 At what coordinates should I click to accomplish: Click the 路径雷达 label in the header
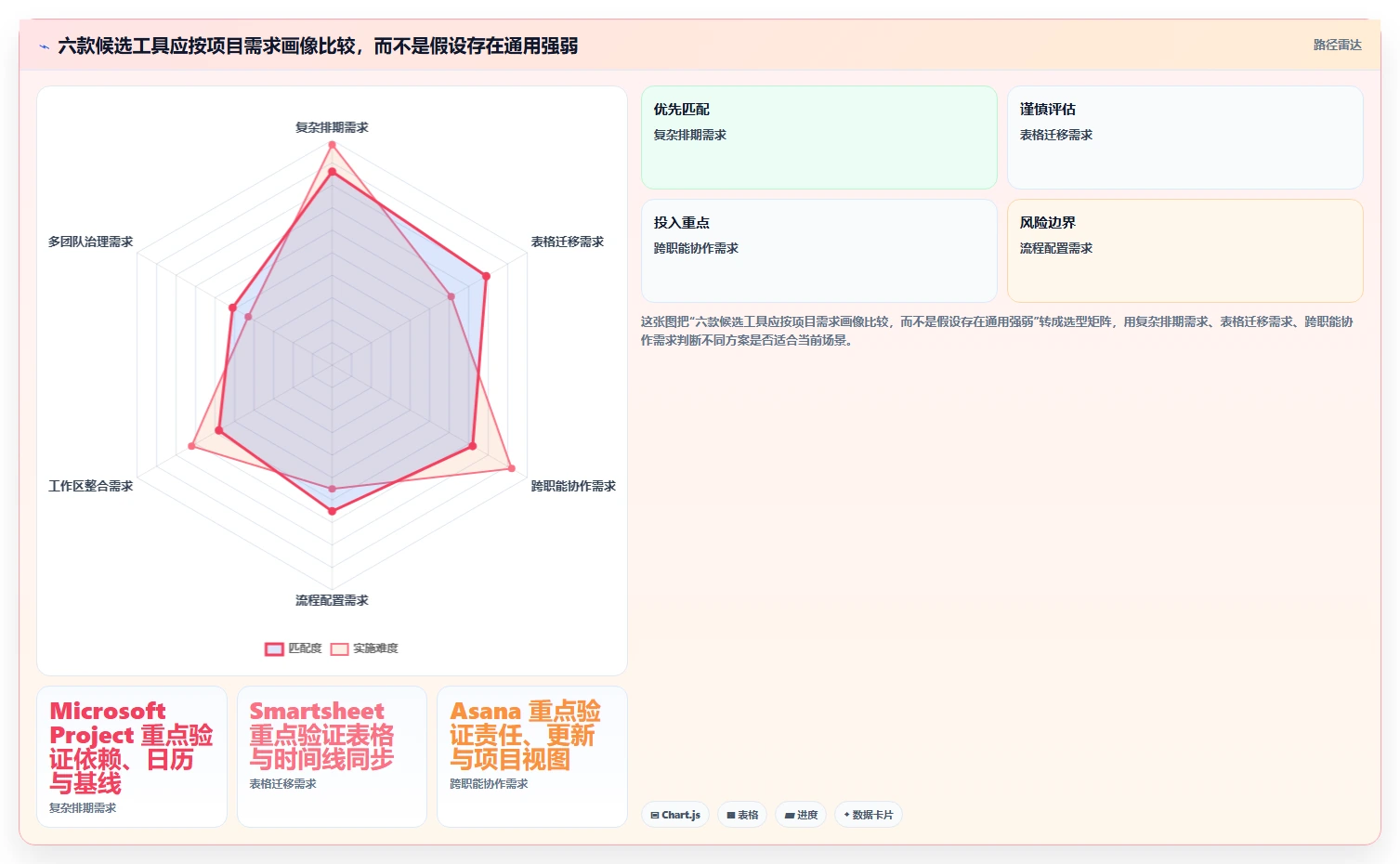[1337, 46]
